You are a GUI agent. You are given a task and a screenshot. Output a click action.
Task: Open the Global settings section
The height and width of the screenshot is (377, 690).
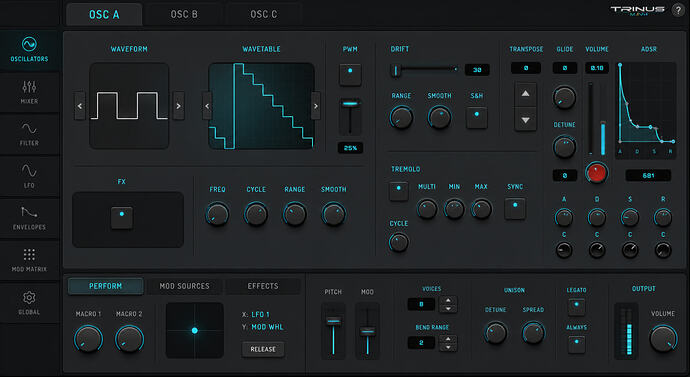pyautogui.click(x=29, y=303)
